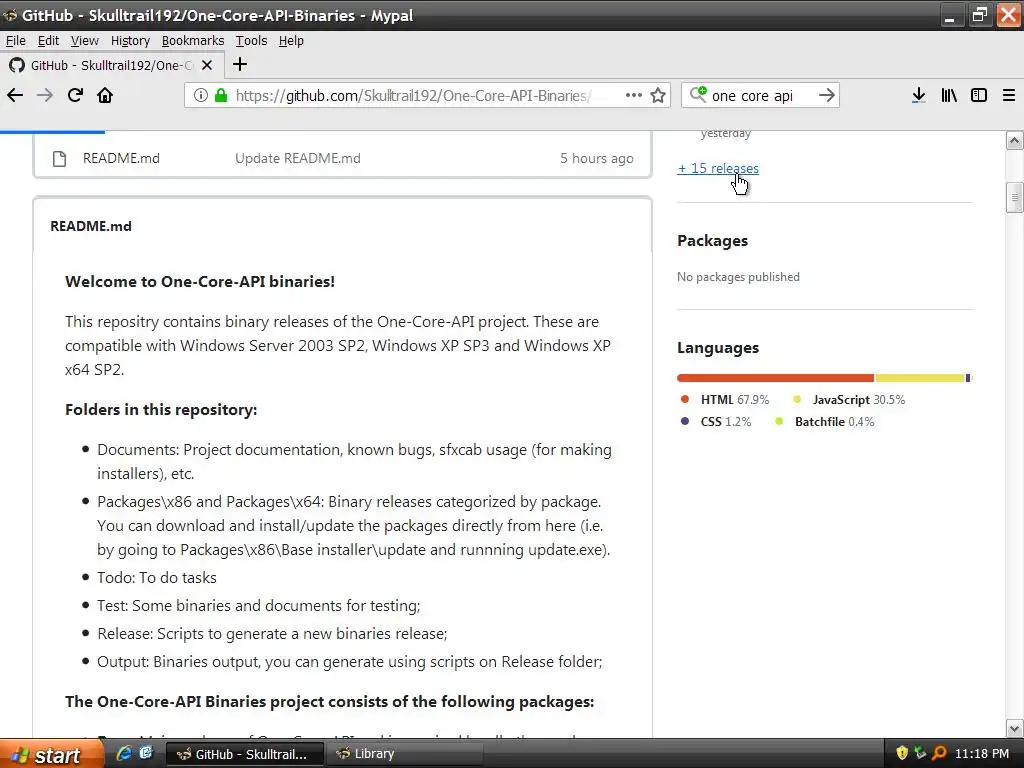Click 'Welcome to One-Core-API binaries!' heading

[x=200, y=281]
